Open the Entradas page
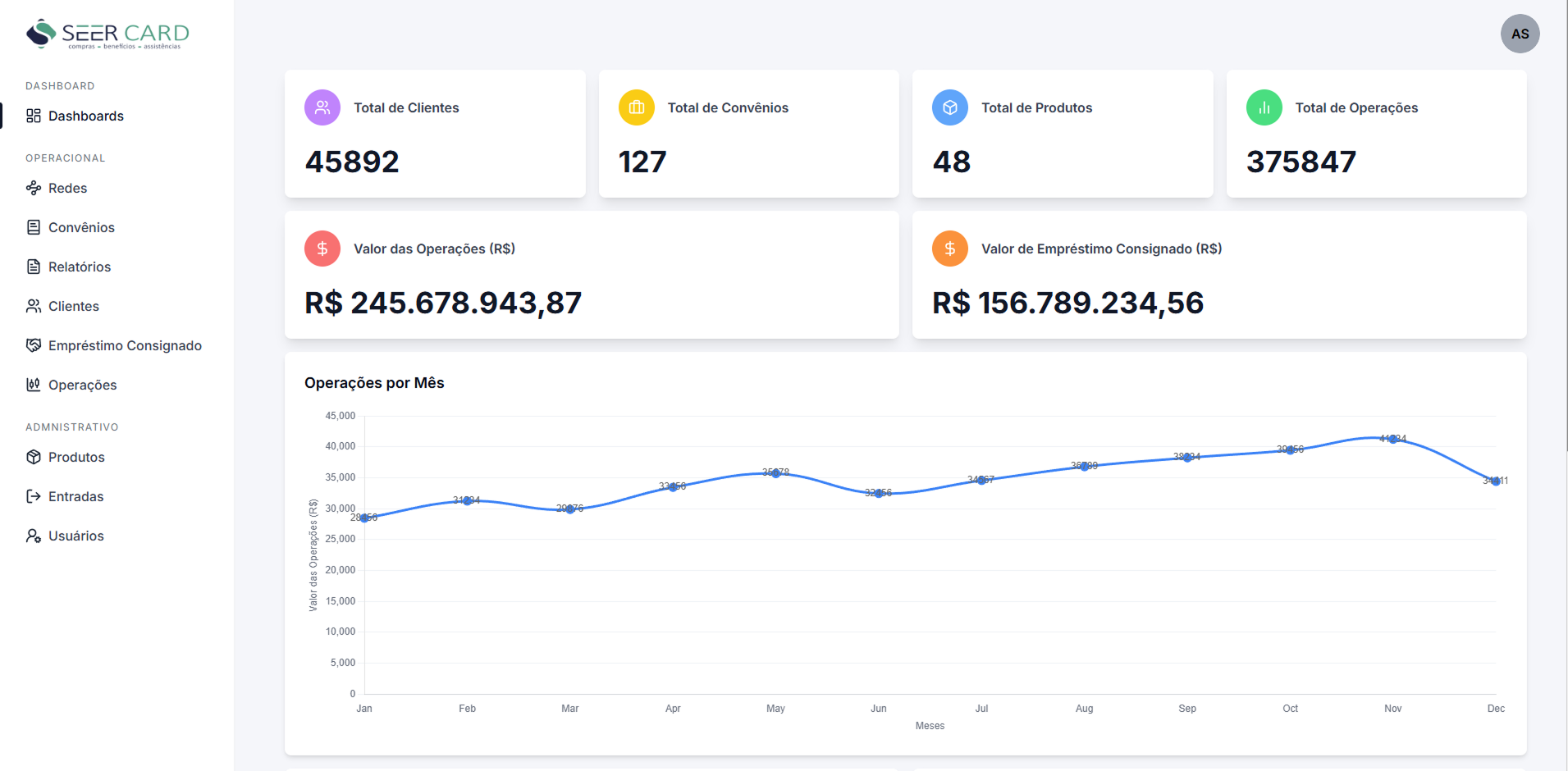Viewport: 1568px width, 771px height. (x=75, y=496)
